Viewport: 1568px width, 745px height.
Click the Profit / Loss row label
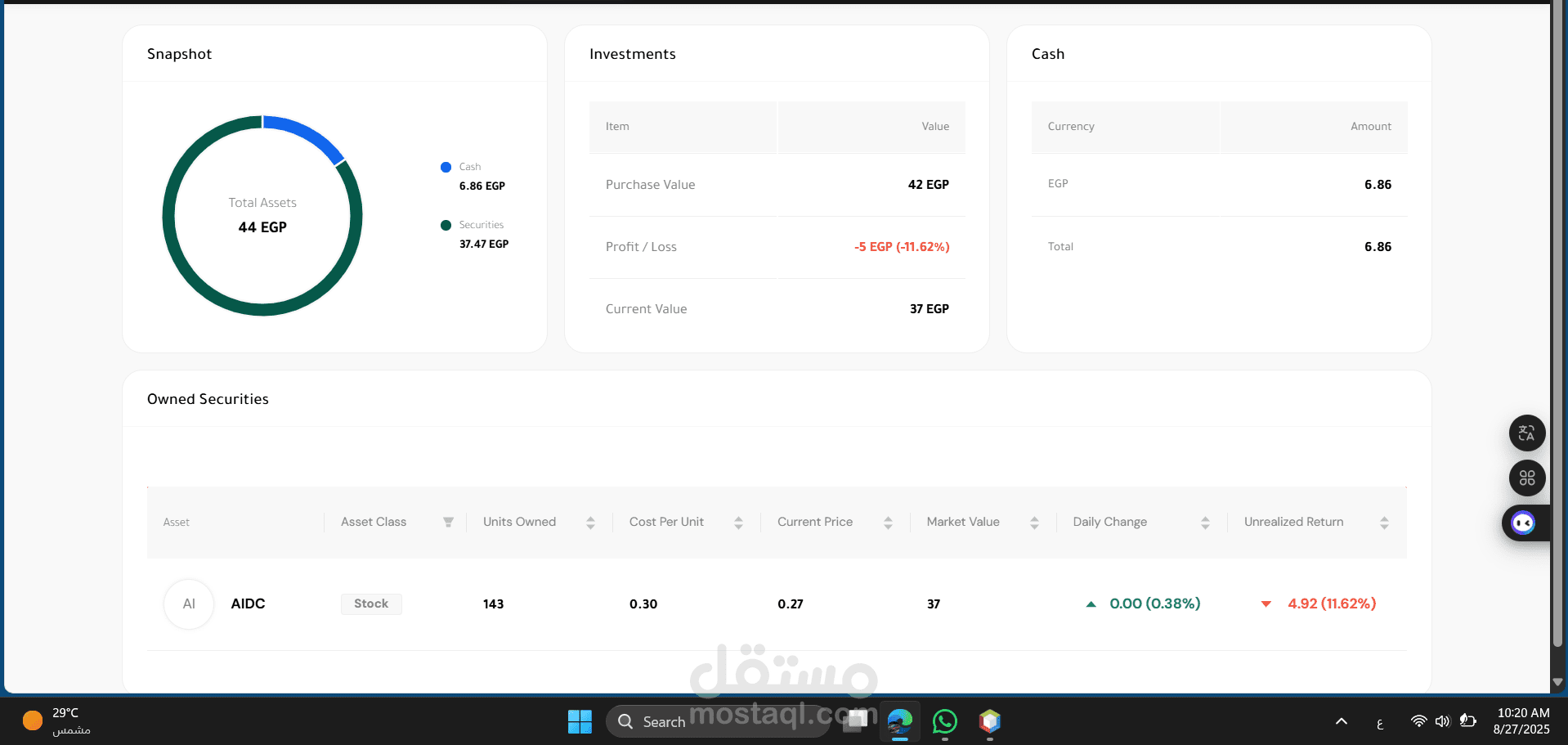(641, 247)
